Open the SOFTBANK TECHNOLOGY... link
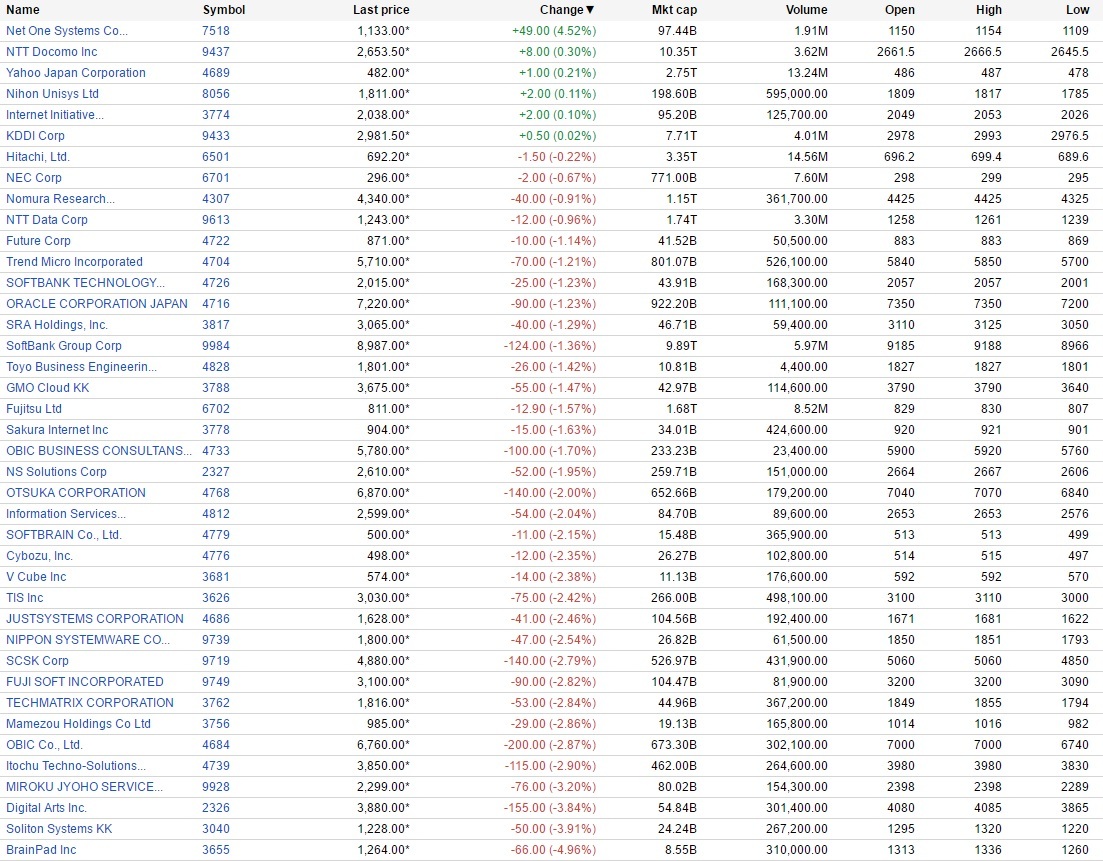 coord(85,283)
